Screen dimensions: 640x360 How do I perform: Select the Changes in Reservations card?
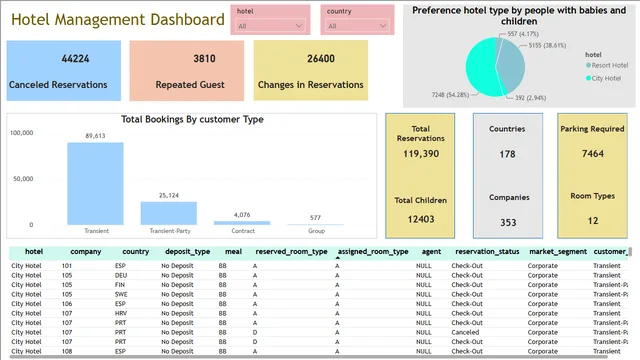(311, 70)
